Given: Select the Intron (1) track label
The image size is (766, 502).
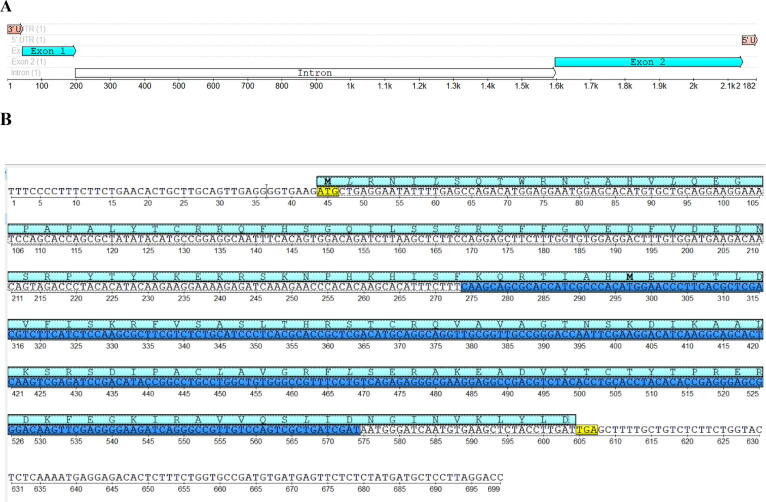Looking at the screenshot, I should [27, 73].
